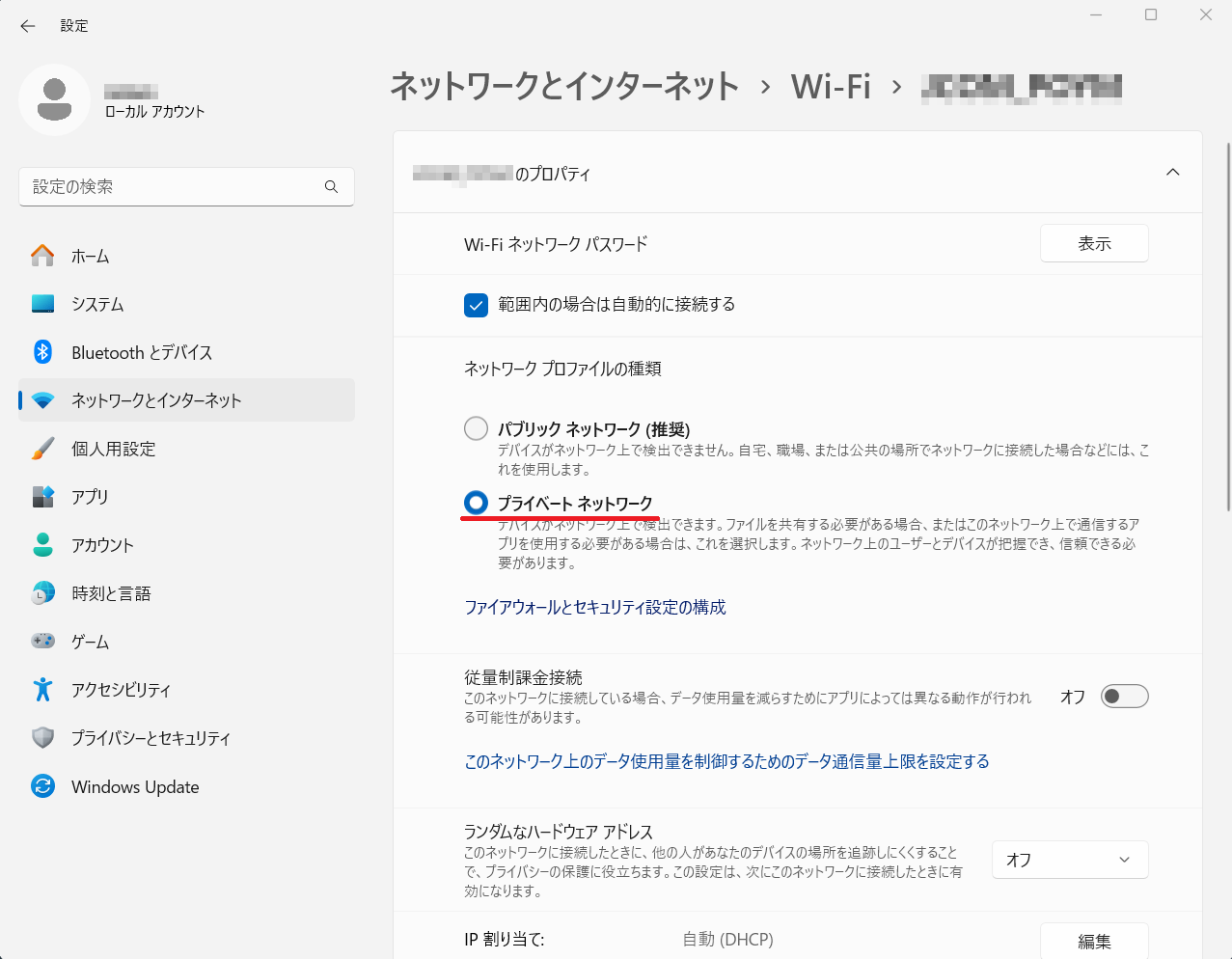Open ホーム in the sidebar
1232x959 pixels.
coord(187,256)
